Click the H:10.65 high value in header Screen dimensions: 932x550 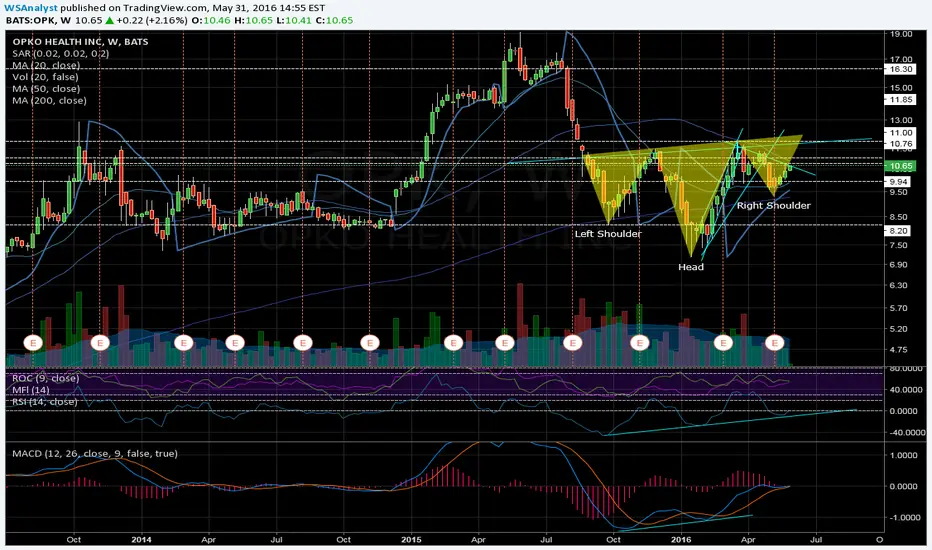point(254,20)
